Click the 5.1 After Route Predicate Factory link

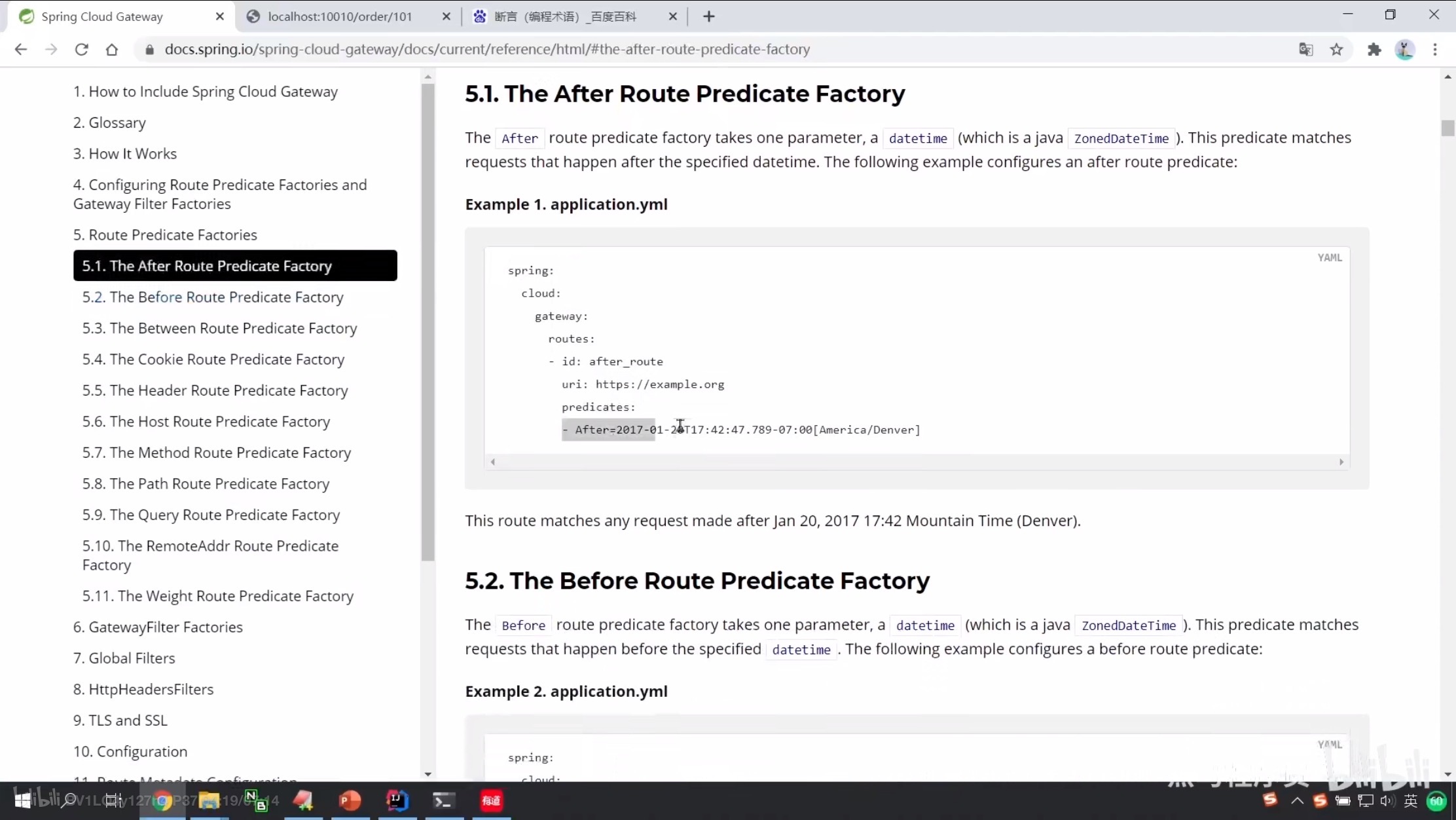pyautogui.click(x=207, y=265)
